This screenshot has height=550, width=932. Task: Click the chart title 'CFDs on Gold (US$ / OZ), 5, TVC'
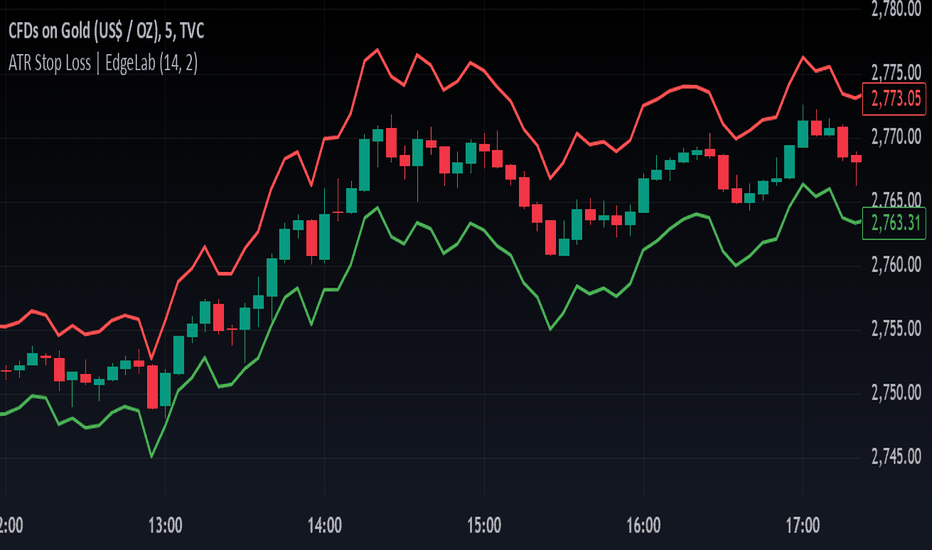point(106,31)
